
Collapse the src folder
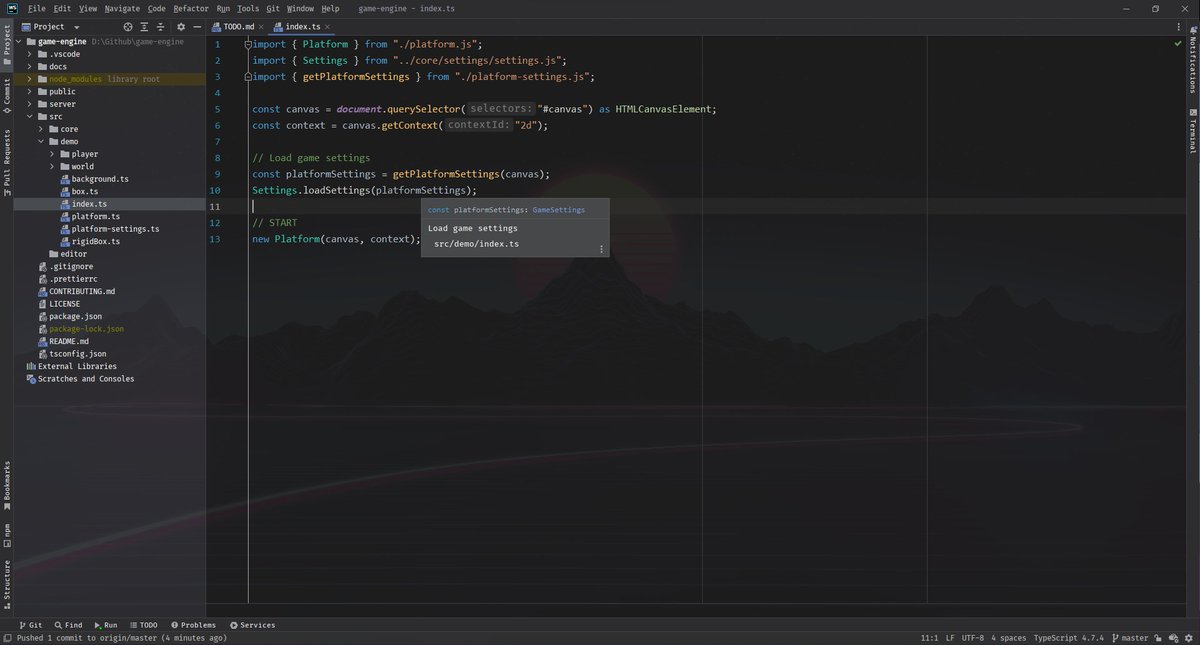tap(30, 116)
